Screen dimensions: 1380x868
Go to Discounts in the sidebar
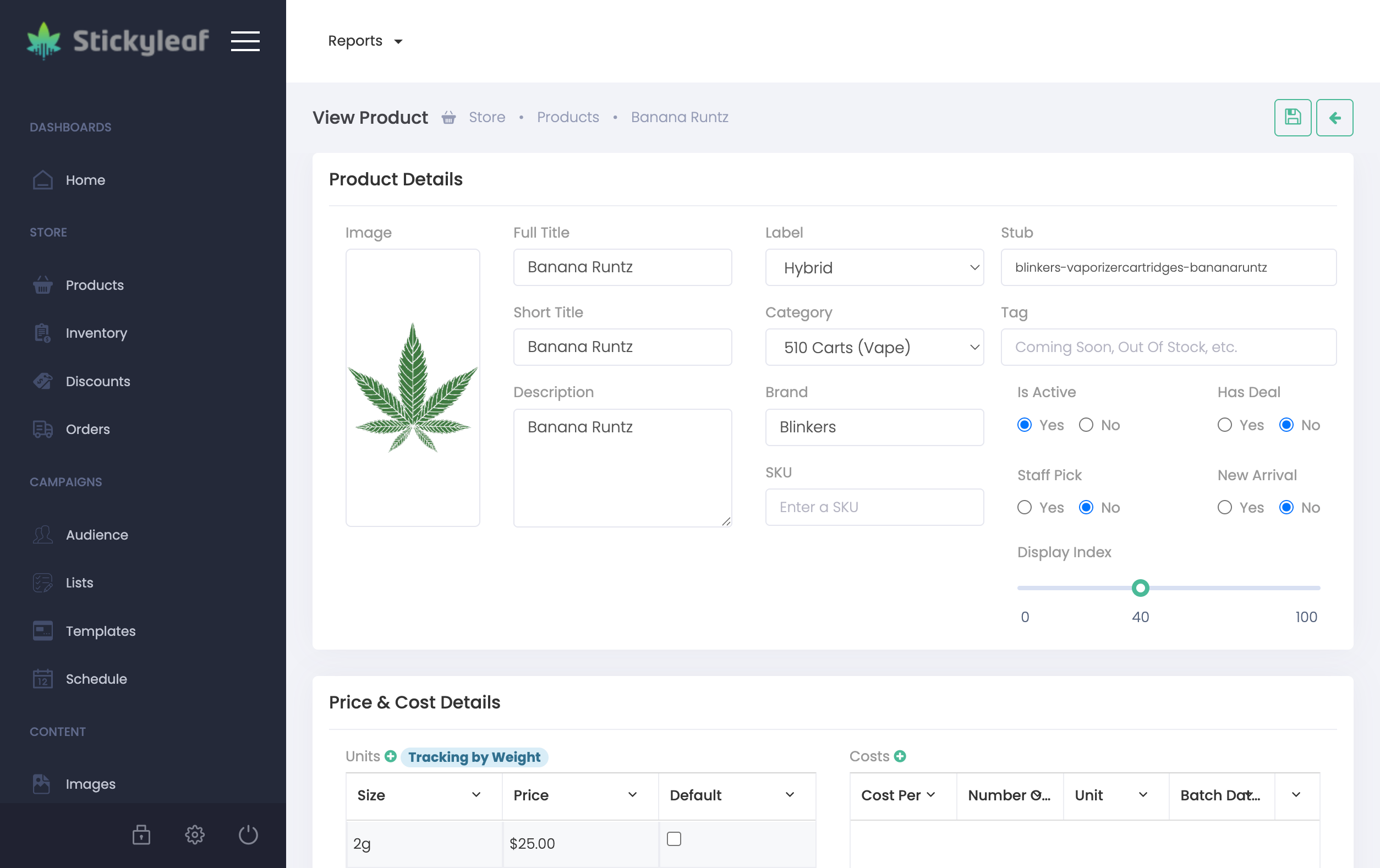click(97, 381)
